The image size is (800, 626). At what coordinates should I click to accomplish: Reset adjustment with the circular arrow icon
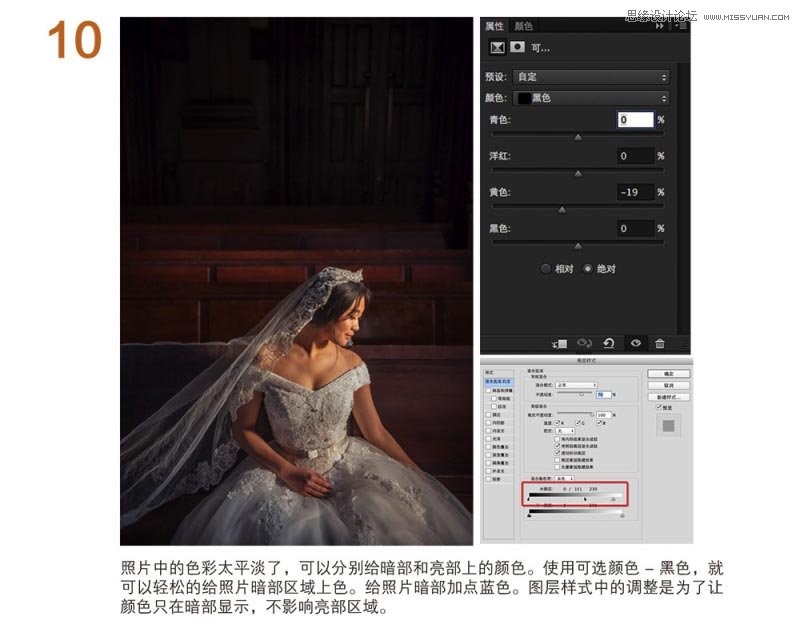(609, 343)
